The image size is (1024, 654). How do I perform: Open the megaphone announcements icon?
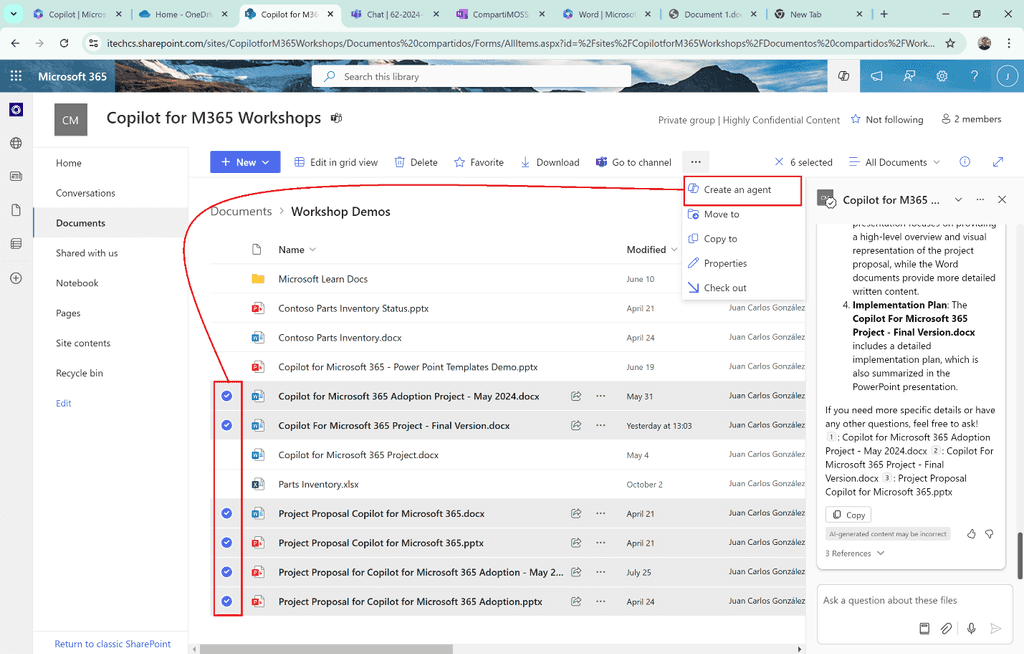[876, 76]
